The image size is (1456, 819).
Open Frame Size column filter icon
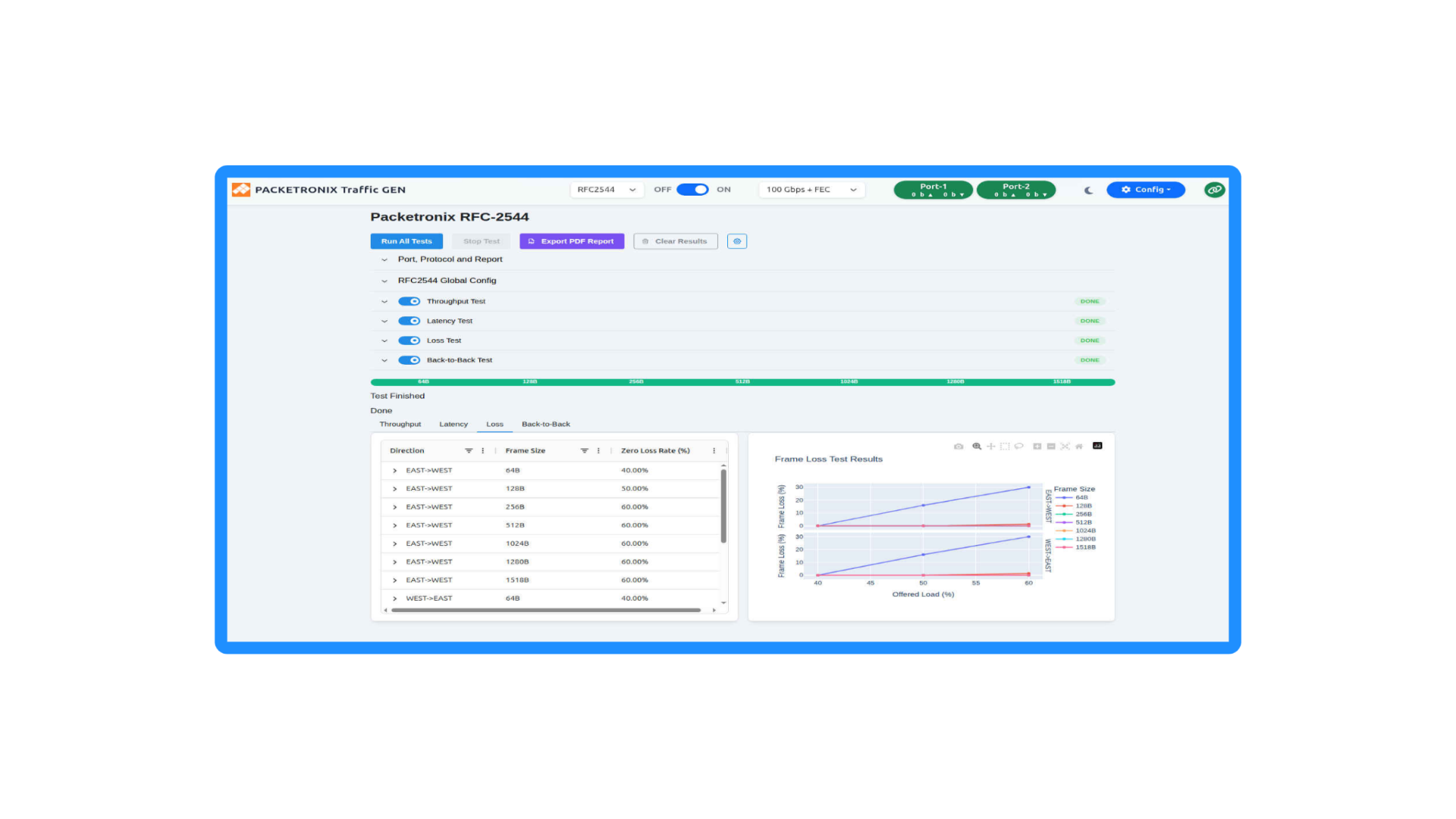coord(585,450)
